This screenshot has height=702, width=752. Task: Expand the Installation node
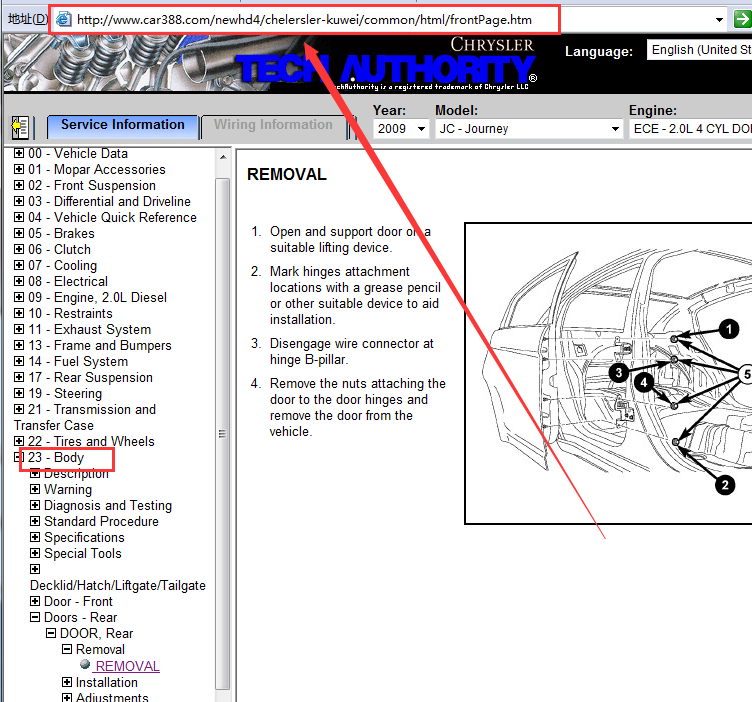coord(67,682)
